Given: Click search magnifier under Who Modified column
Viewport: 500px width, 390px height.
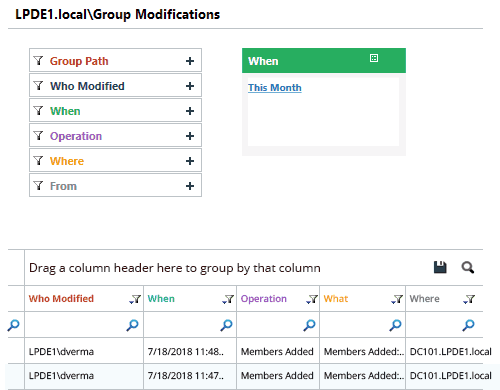Looking at the screenshot, I should coord(132,325).
